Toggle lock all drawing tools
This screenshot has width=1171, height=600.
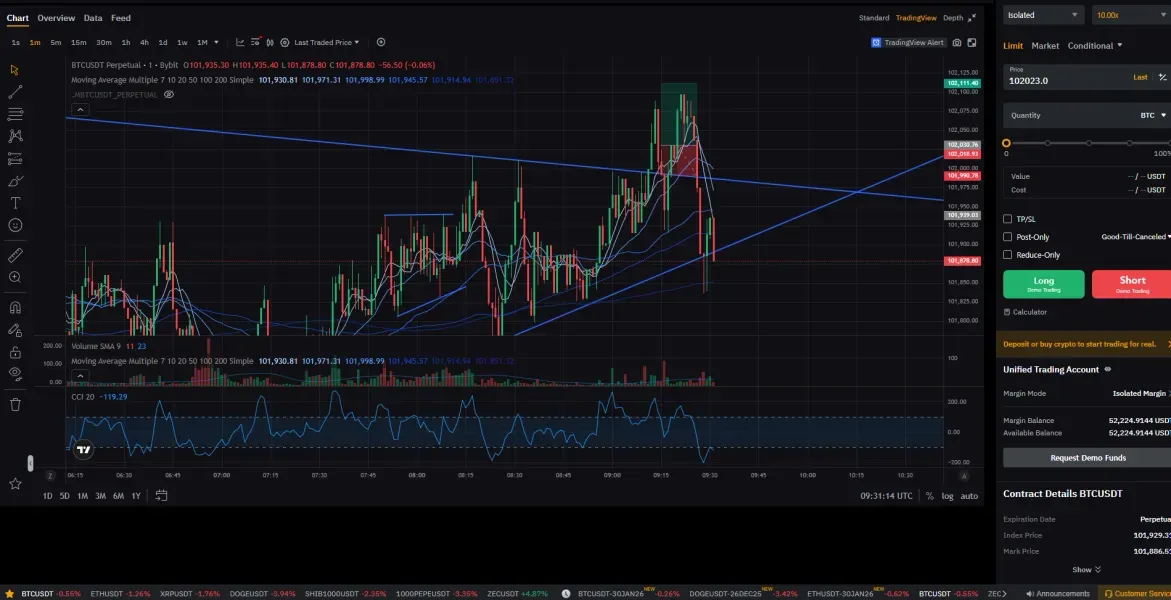click(15, 352)
